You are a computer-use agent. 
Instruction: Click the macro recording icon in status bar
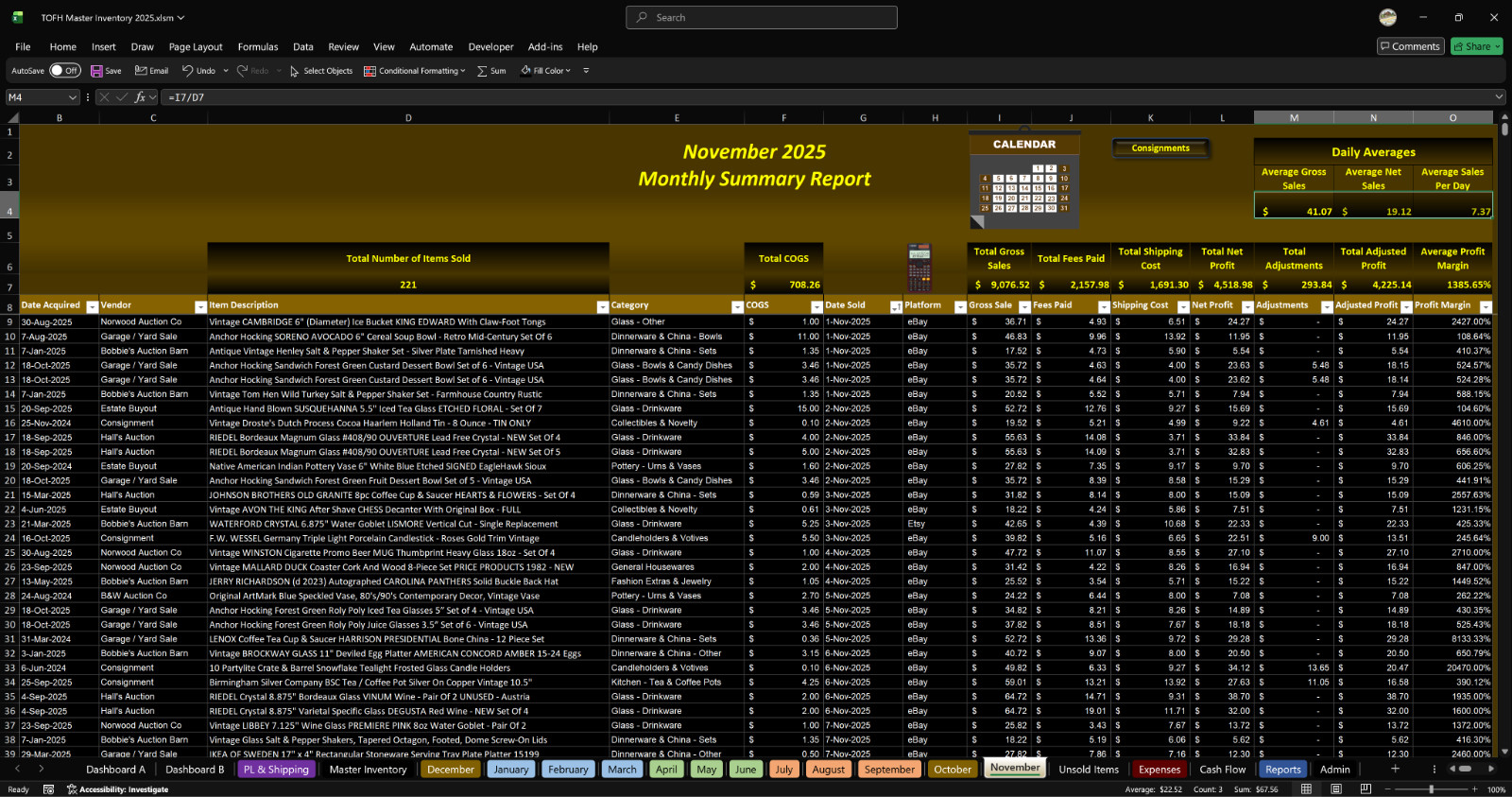pos(48,789)
